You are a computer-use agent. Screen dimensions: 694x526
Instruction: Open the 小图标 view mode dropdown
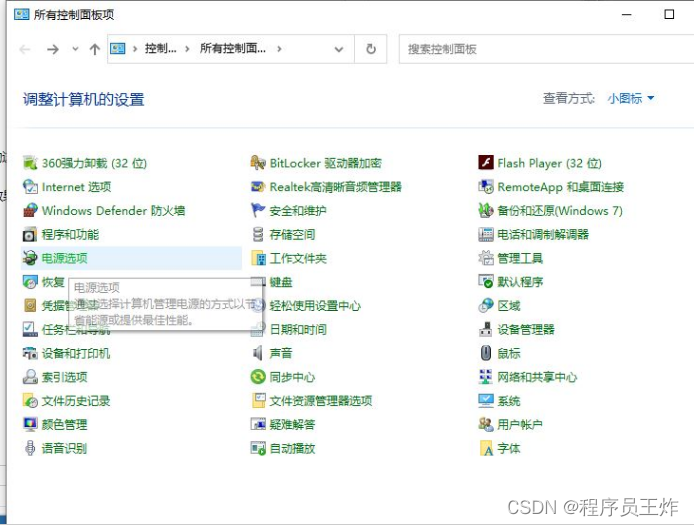631,98
